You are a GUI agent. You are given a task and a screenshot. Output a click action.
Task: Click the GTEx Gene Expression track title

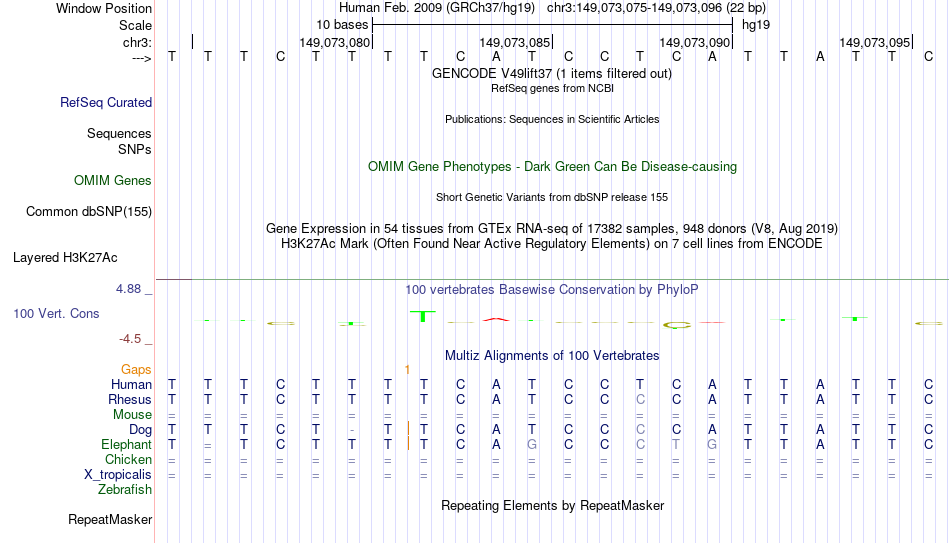point(552,228)
